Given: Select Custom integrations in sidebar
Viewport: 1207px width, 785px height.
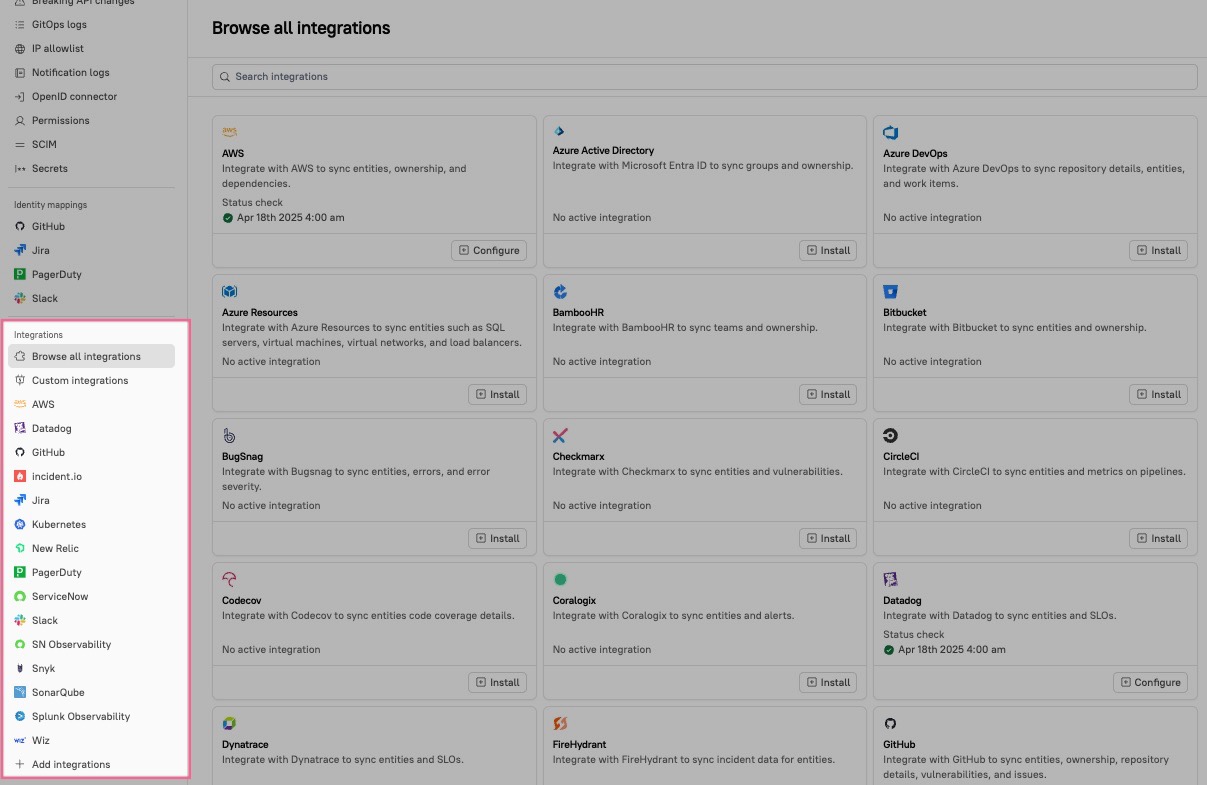Looking at the screenshot, I should coord(80,380).
